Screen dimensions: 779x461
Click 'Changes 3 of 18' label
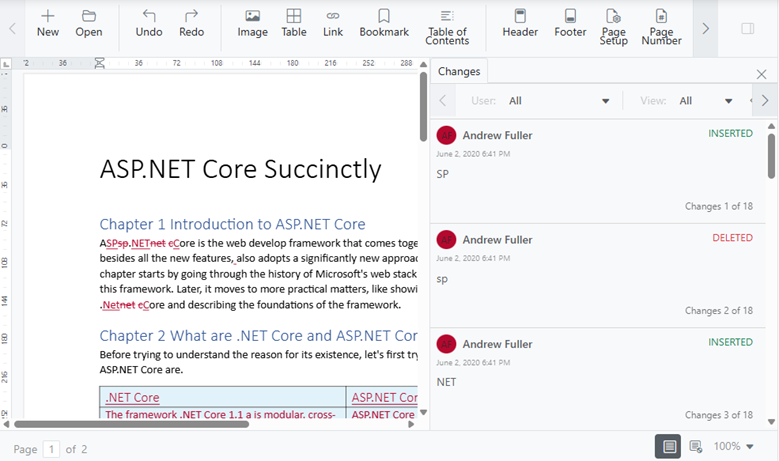pos(718,415)
